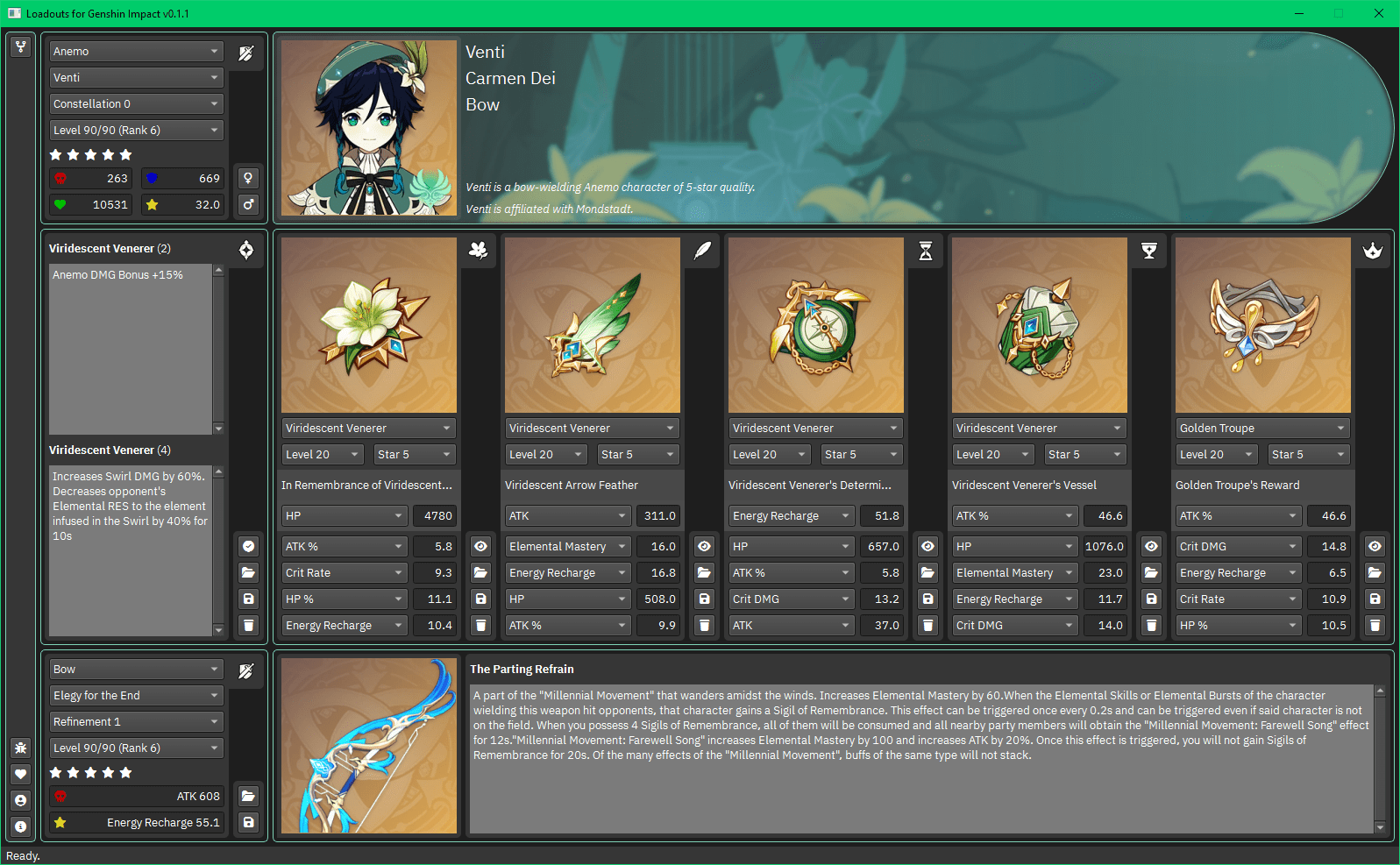The width and height of the screenshot is (1400, 865).
Task: Click the goblet slot icon
Action: [1149, 251]
